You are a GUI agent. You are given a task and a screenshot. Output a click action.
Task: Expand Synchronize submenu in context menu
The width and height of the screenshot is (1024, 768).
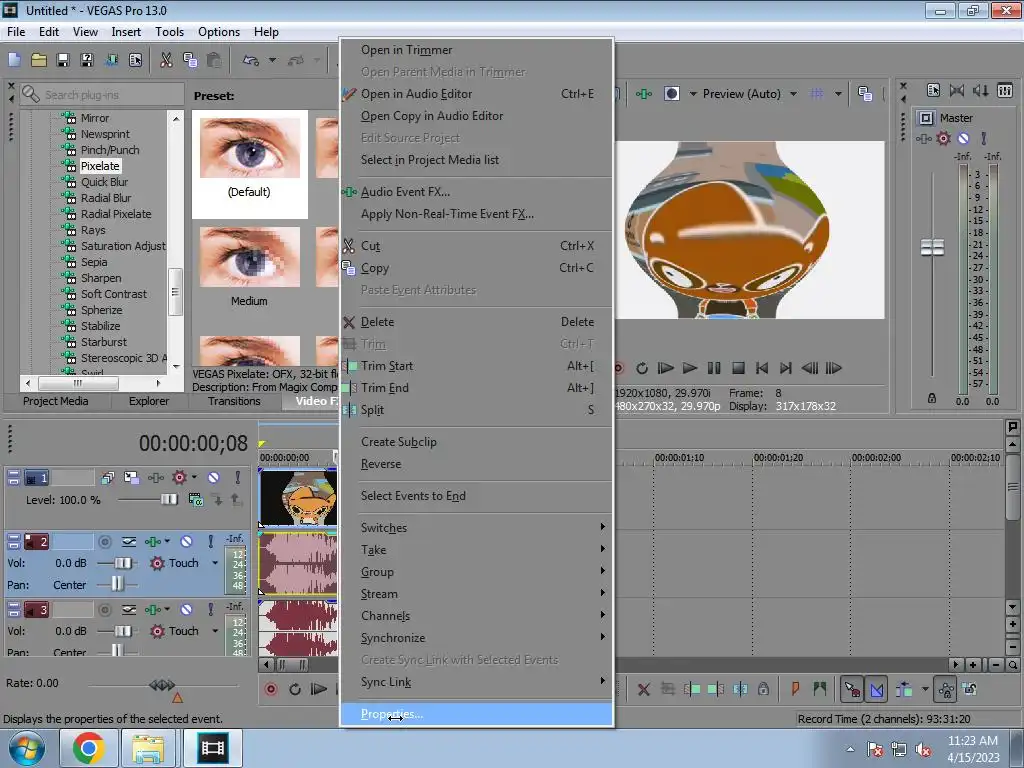[477, 638]
